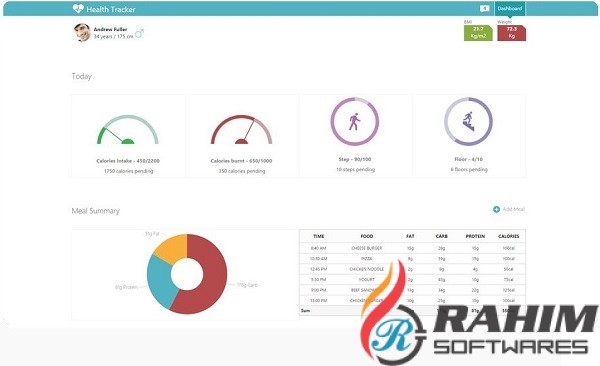Screen dimensions: 600x366
Task: Open the notifications message icon
Action: pyautogui.click(x=484, y=8)
